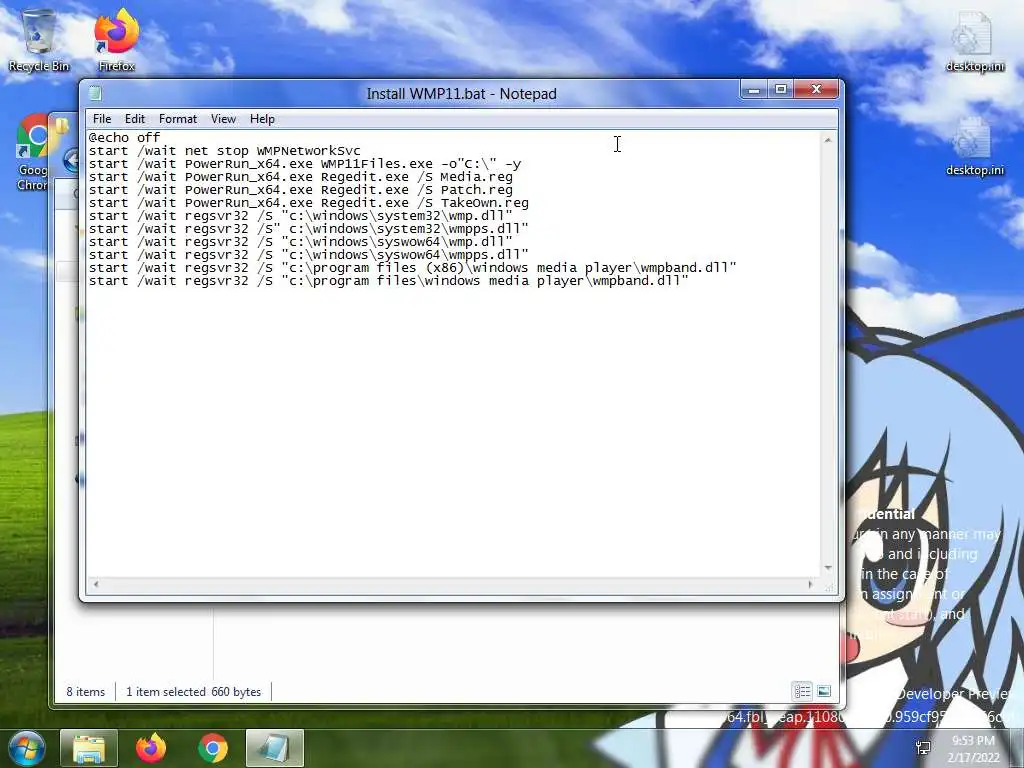
Task: Open Windows Explorer from the taskbar
Action: tap(89, 748)
